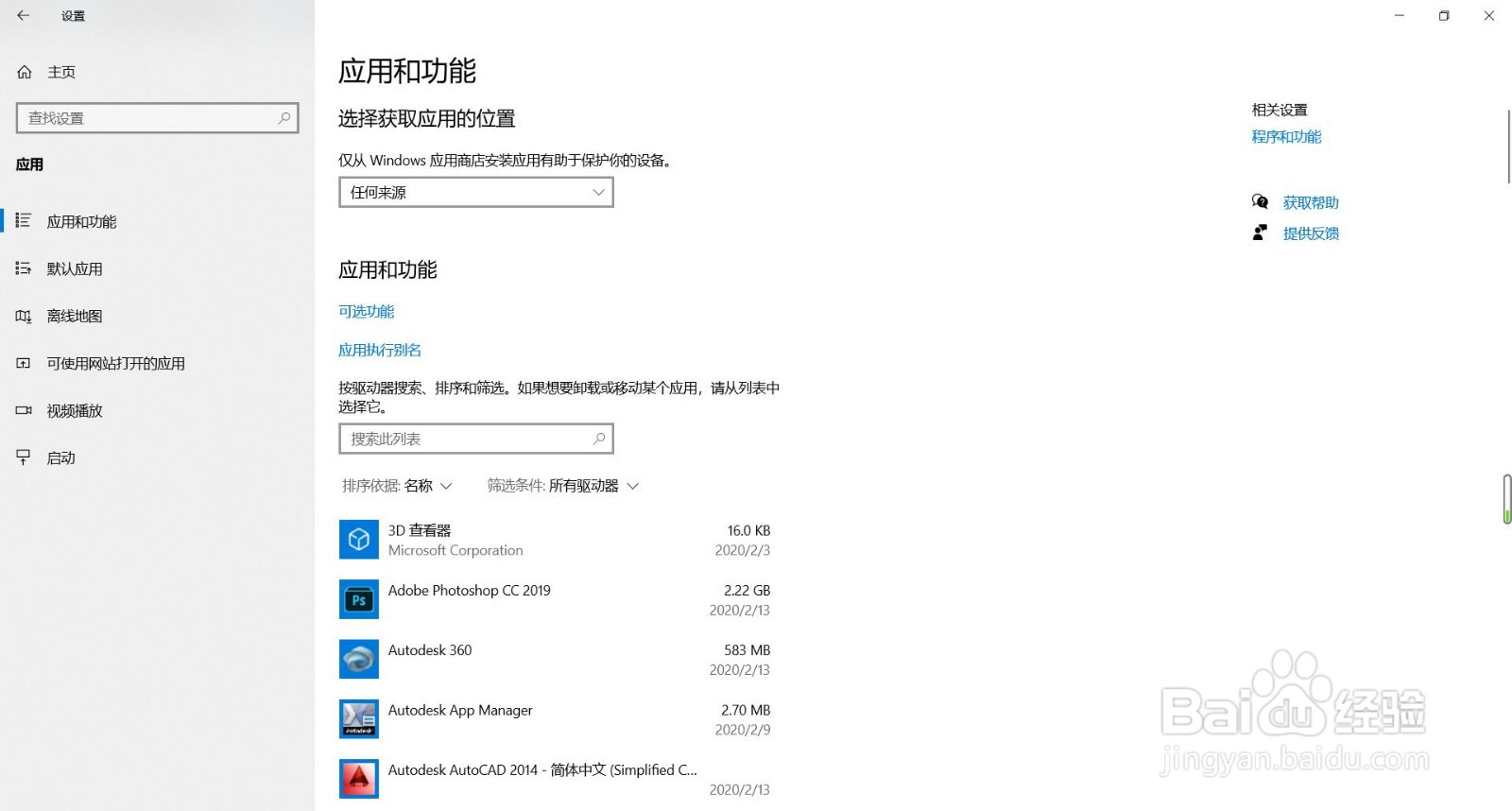Click the 视频播放 video icon

coord(24,410)
